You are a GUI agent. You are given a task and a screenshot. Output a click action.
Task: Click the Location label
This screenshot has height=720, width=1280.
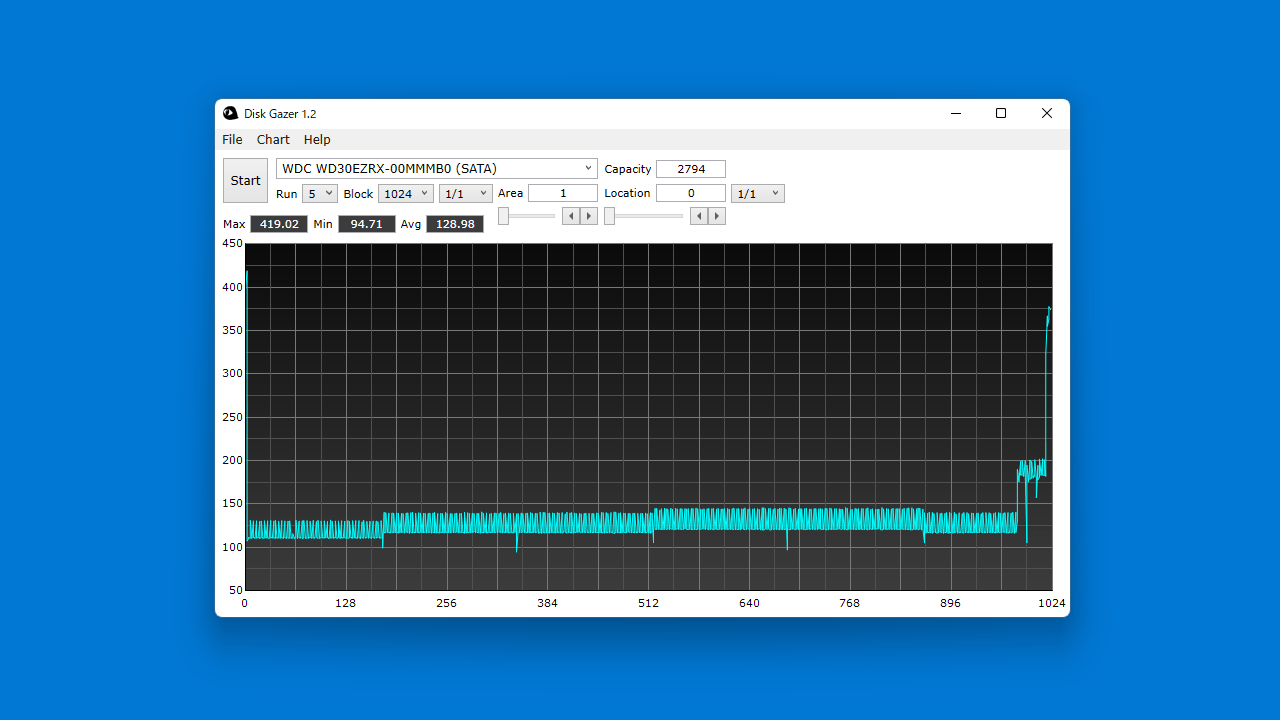pyautogui.click(x=627, y=194)
